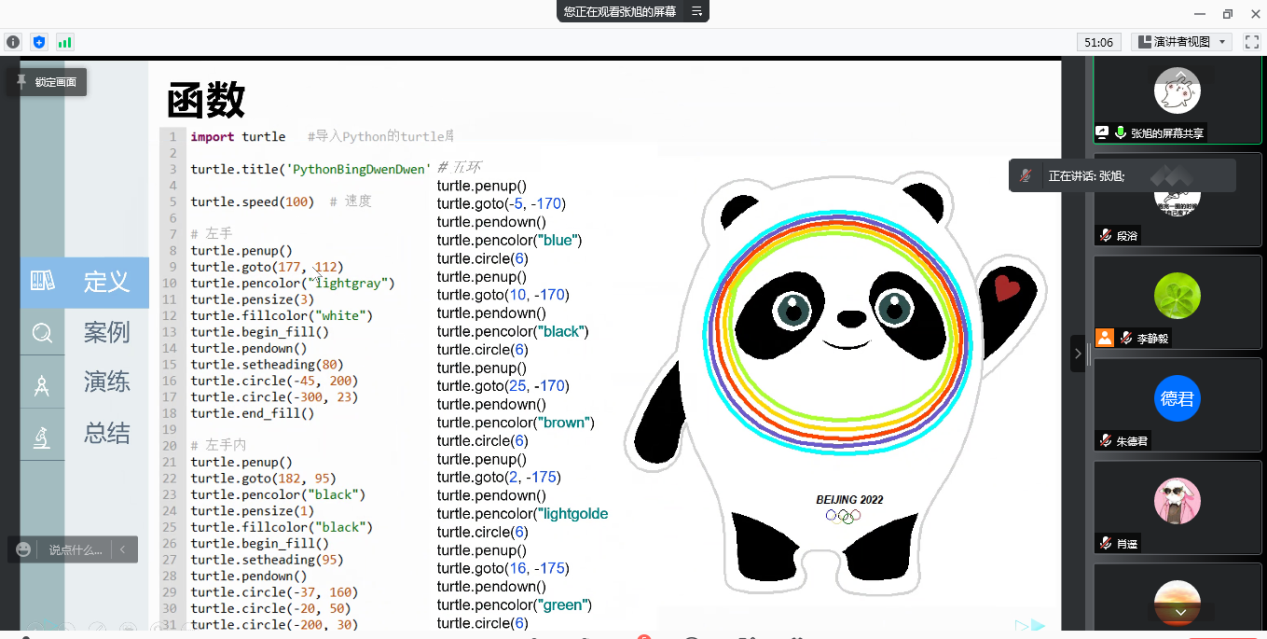This screenshot has width=1267, height=639.
Task: Click the screen share icon on 张旭's tile
Action: pyautogui.click(x=1102, y=133)
